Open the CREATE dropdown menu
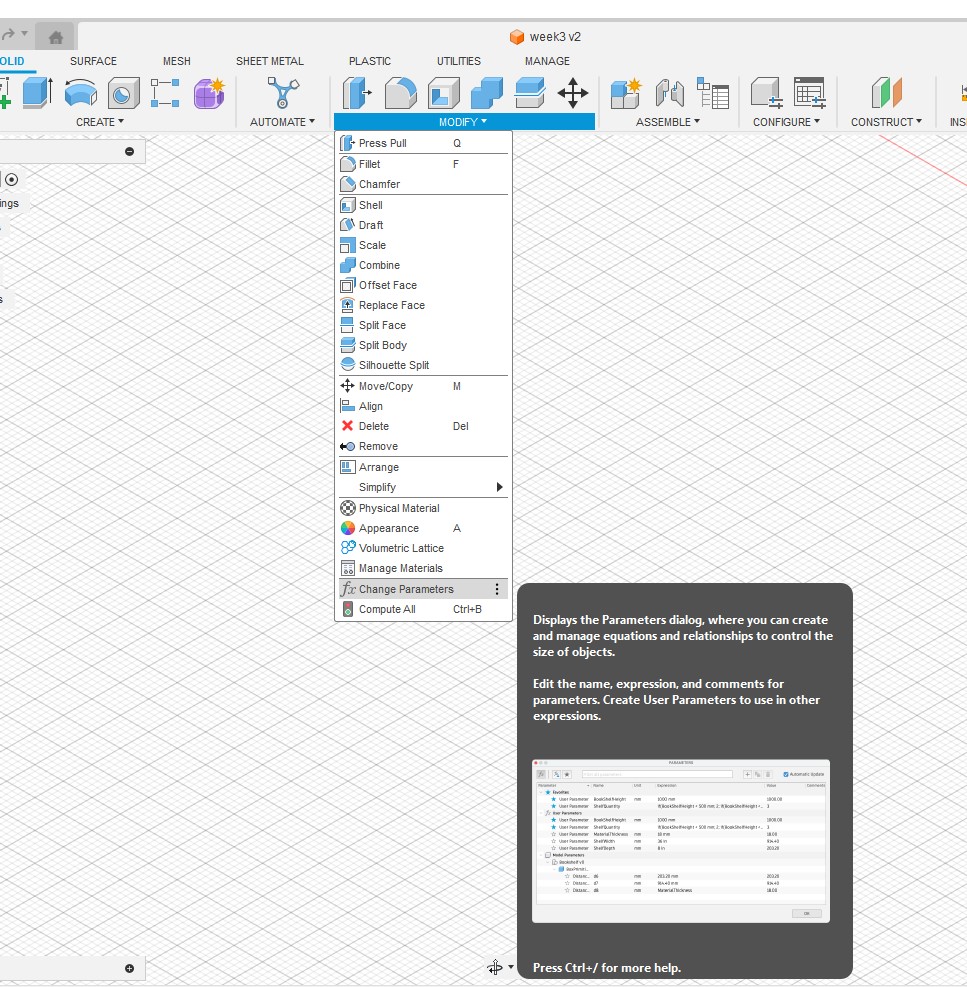Viewport: 967px width, 987px height. tap(100, 122)
